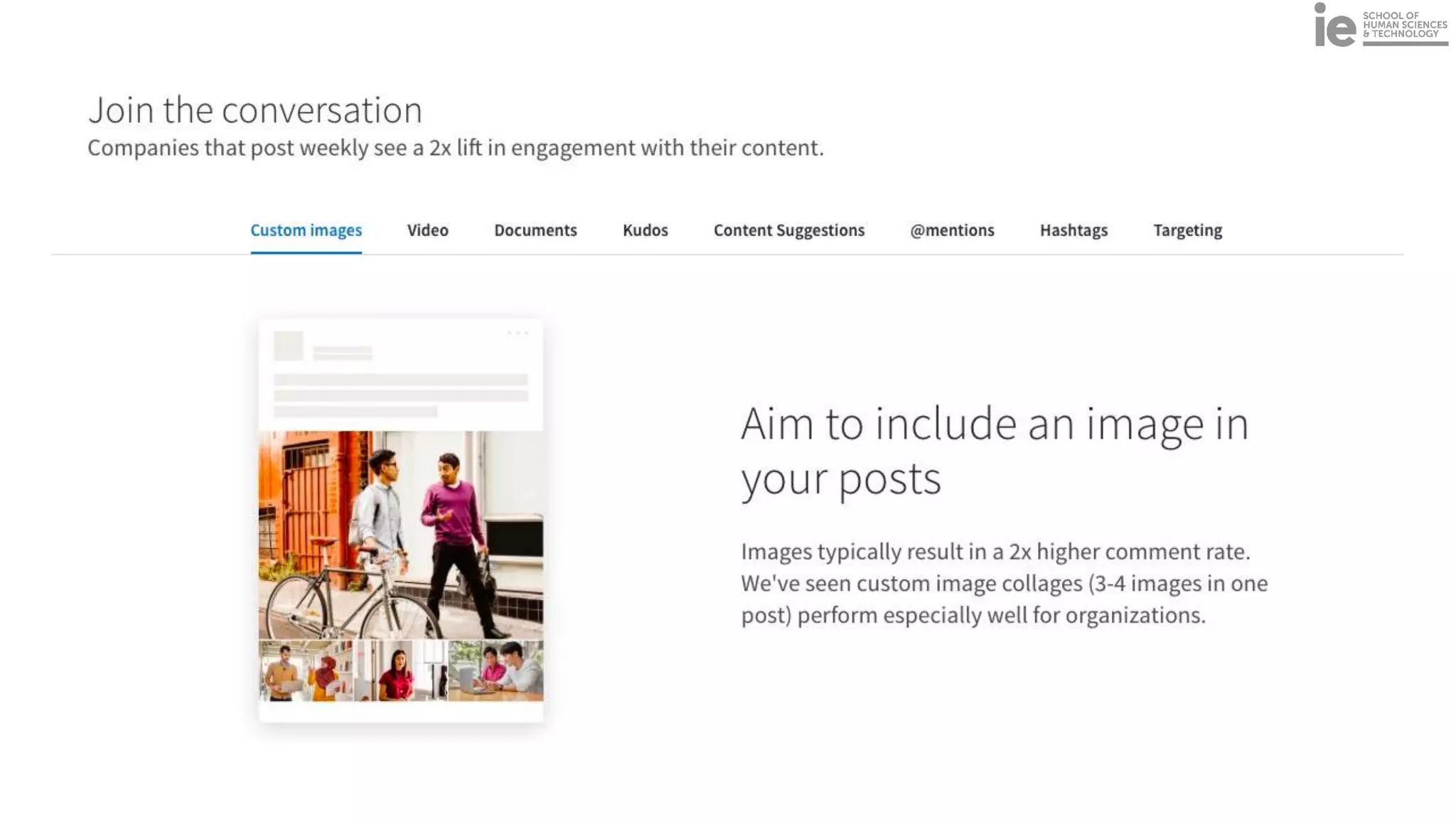Viewport: 1456px width, 819px height.
Task: Select the @mentions tab
Action: (x=952, y=230)
